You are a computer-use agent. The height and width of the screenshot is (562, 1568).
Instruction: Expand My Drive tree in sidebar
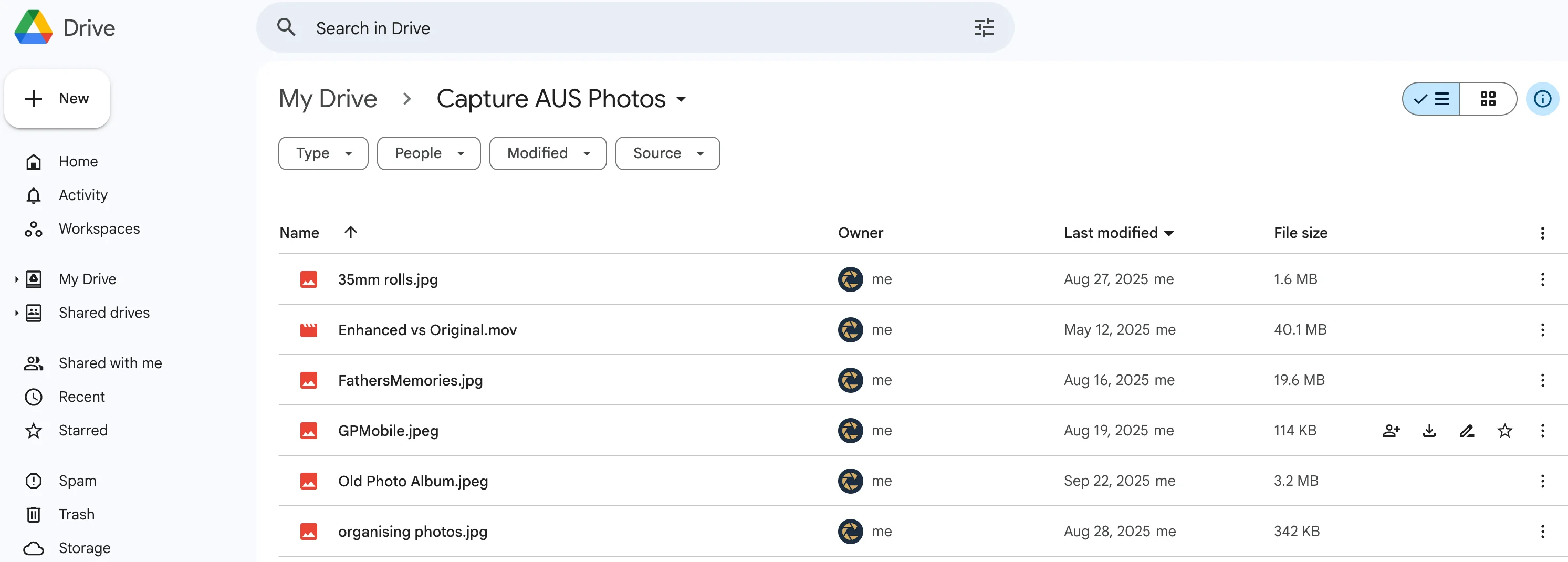[x=16, y=279]
